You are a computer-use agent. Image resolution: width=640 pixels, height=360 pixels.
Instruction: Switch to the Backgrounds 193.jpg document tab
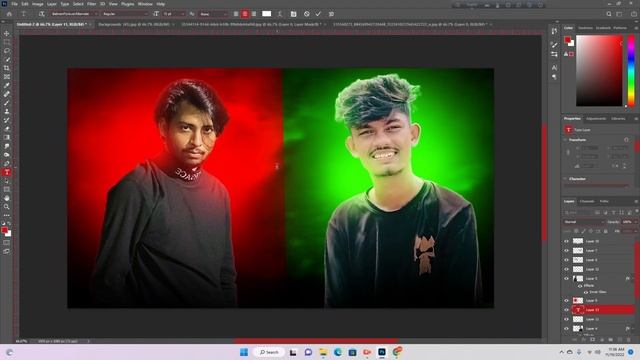[x=133, y=24]
